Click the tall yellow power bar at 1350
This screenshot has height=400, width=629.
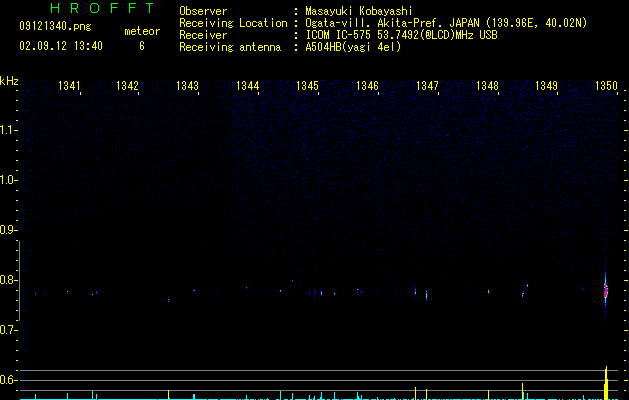pos(607,383)
